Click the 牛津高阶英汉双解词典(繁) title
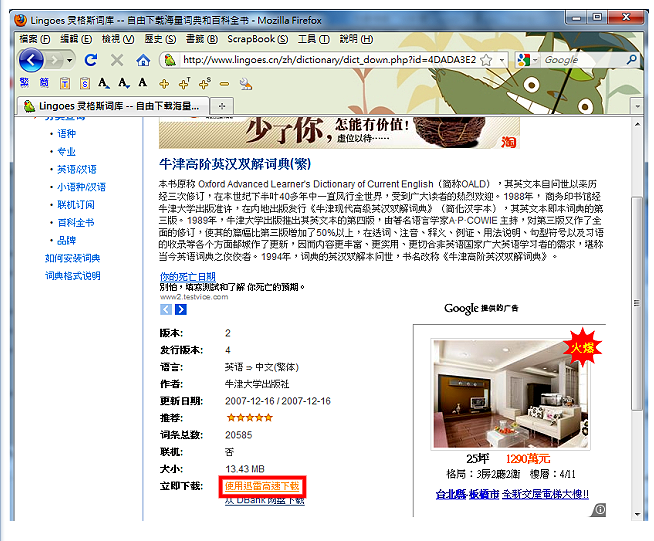The height and width of the screenshot is (541, 654). click(235, 164)
